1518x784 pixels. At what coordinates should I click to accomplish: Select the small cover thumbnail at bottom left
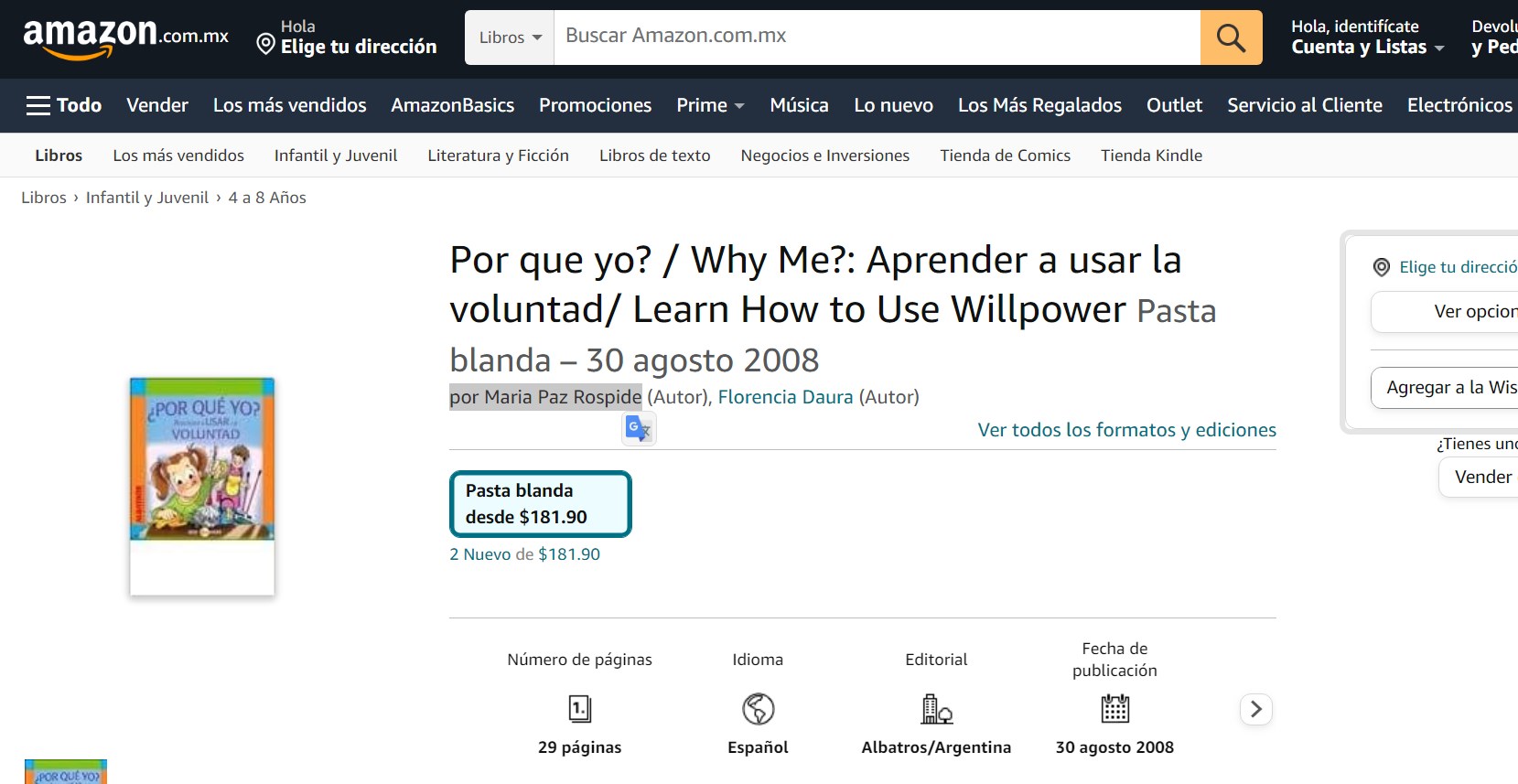coord(66,771)
